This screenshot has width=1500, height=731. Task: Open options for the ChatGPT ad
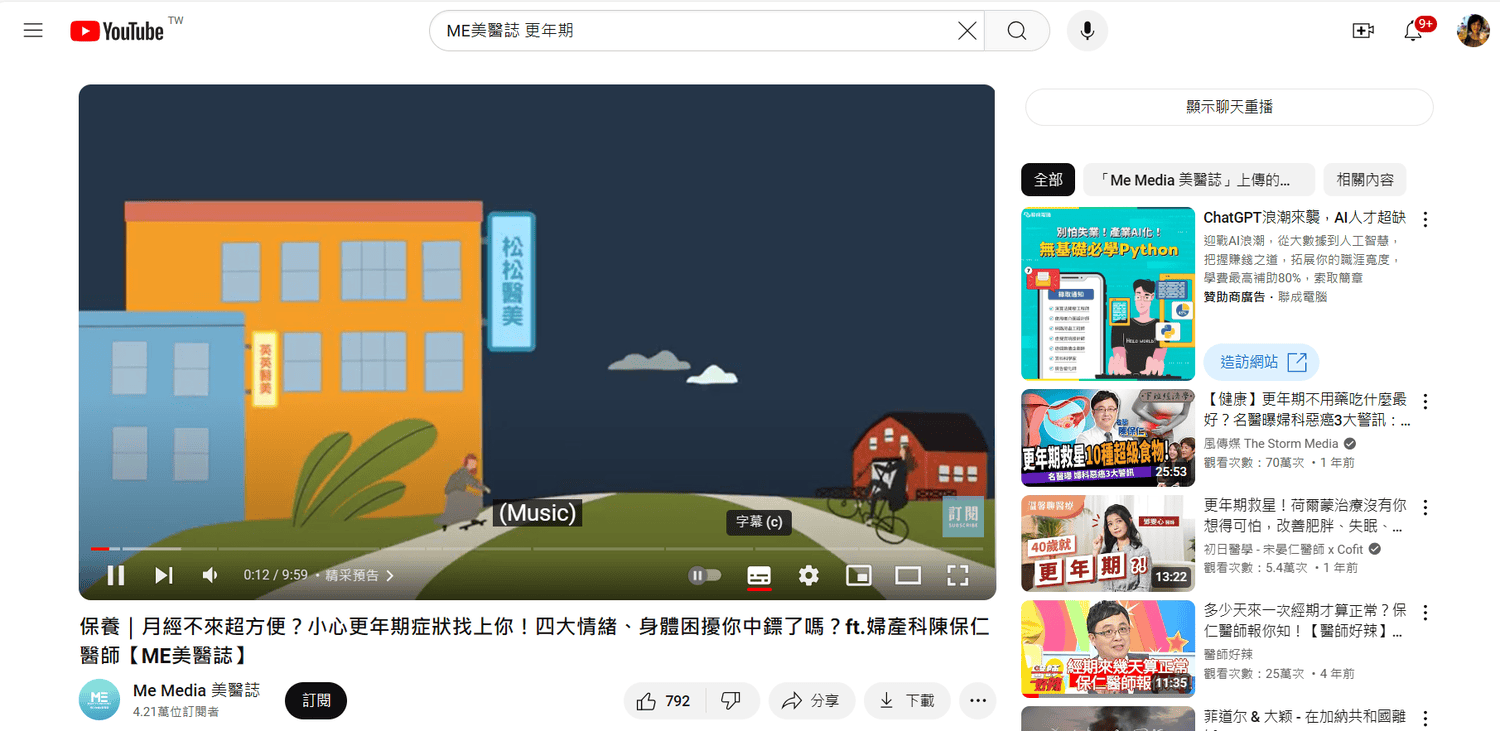coord(1425,220)
